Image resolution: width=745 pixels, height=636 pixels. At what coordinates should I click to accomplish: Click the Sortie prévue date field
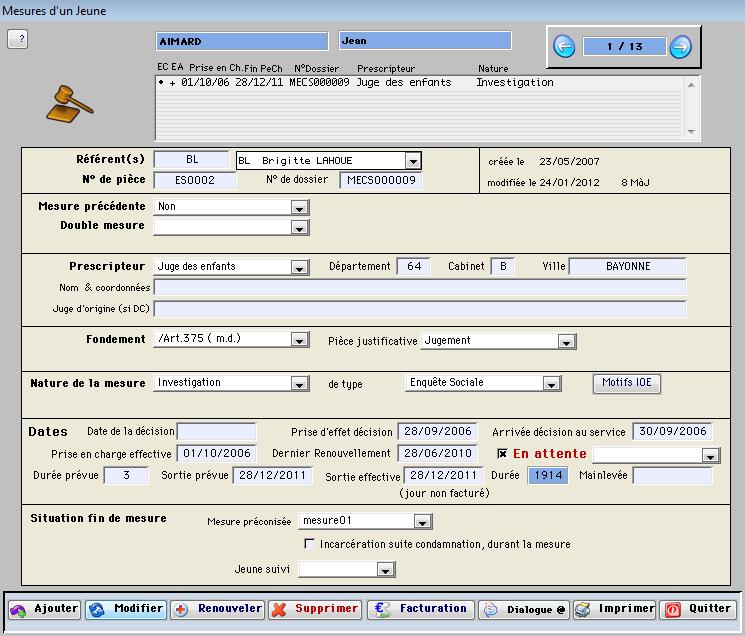click(272, 475)
